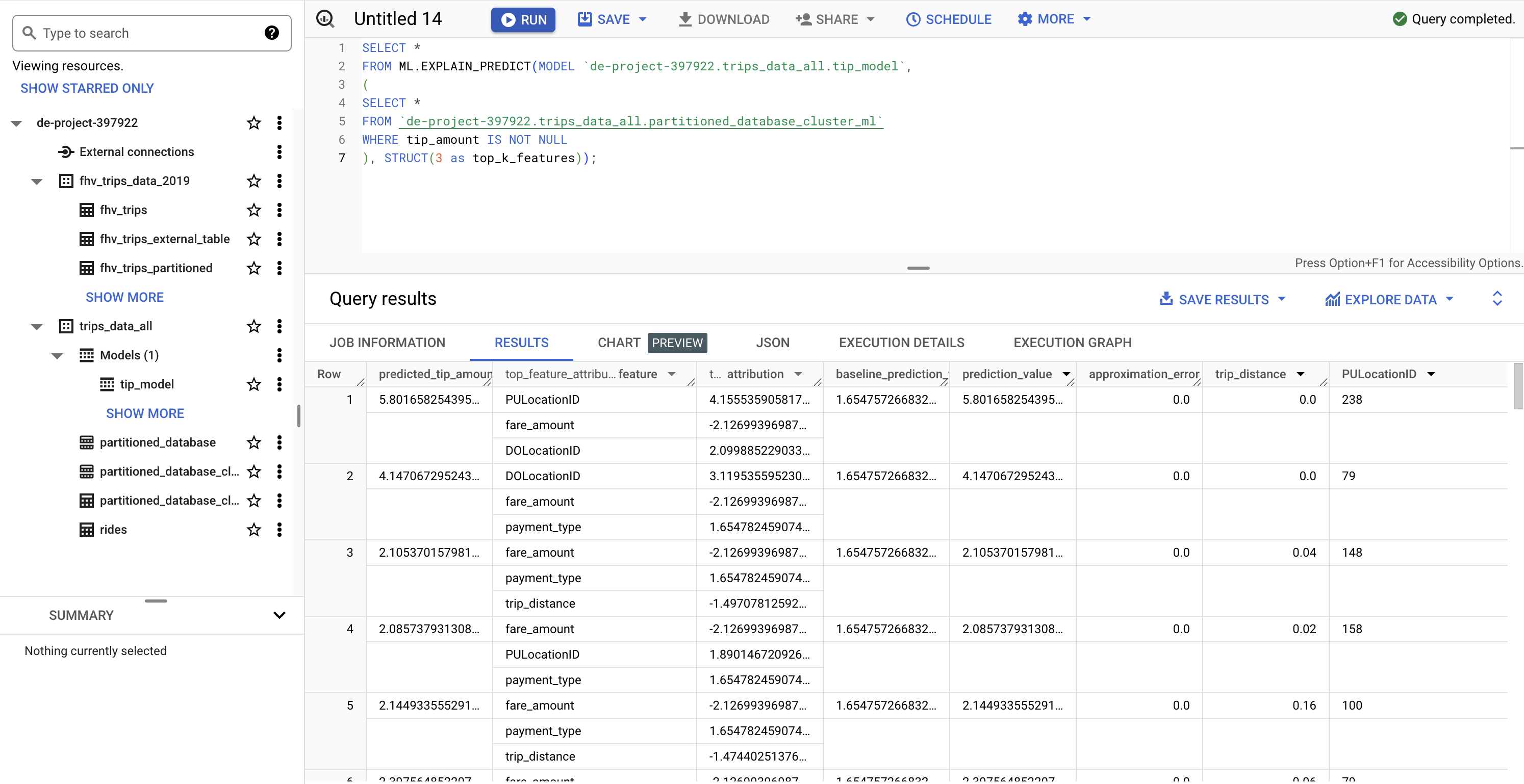Star the fhv_trips_partitioned table
The image size is (1524, 784).
254,268
